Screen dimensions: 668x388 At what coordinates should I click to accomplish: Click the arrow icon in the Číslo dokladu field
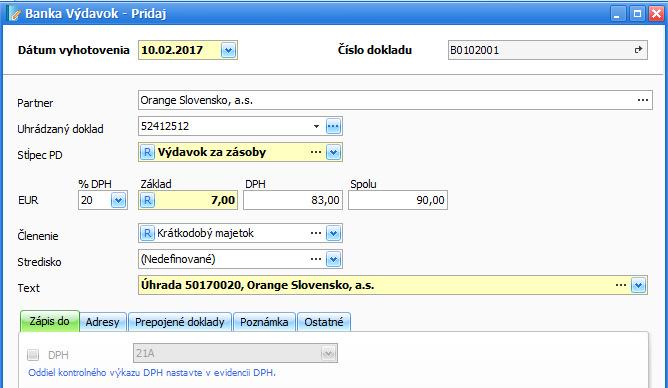(x=638, y=50)
